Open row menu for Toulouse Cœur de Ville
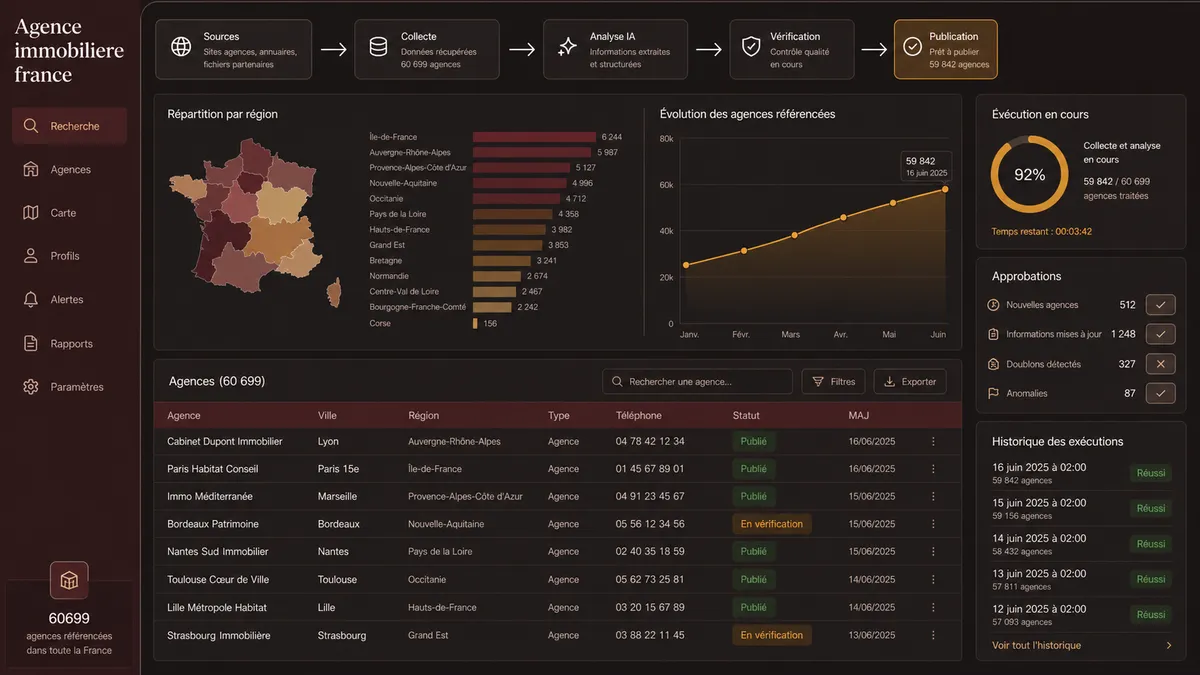 (933, 579)
